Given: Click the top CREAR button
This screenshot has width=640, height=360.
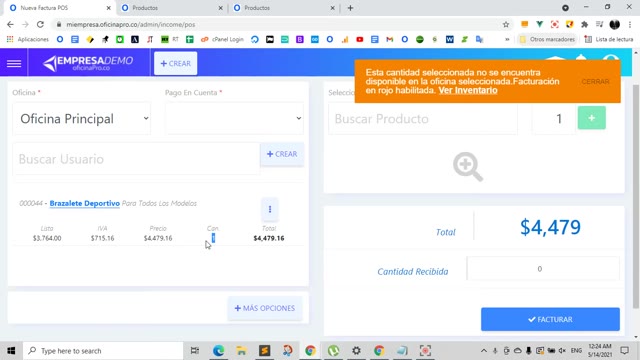Looking at the screenshot, I should [x=176, y=63].
